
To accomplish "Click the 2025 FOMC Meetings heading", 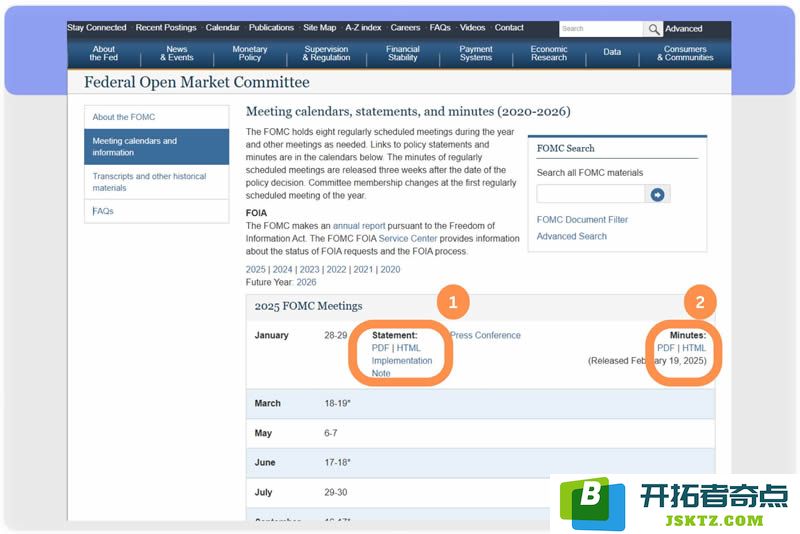I will [x=308, y=306].
